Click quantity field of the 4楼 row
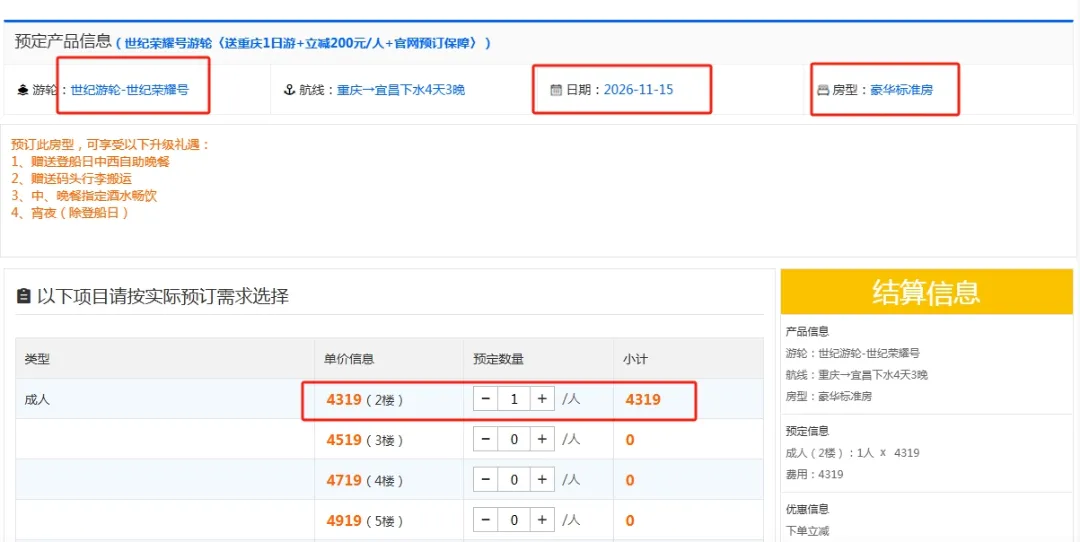Screen dimensions: 1080x542 [x=514, y=480]
